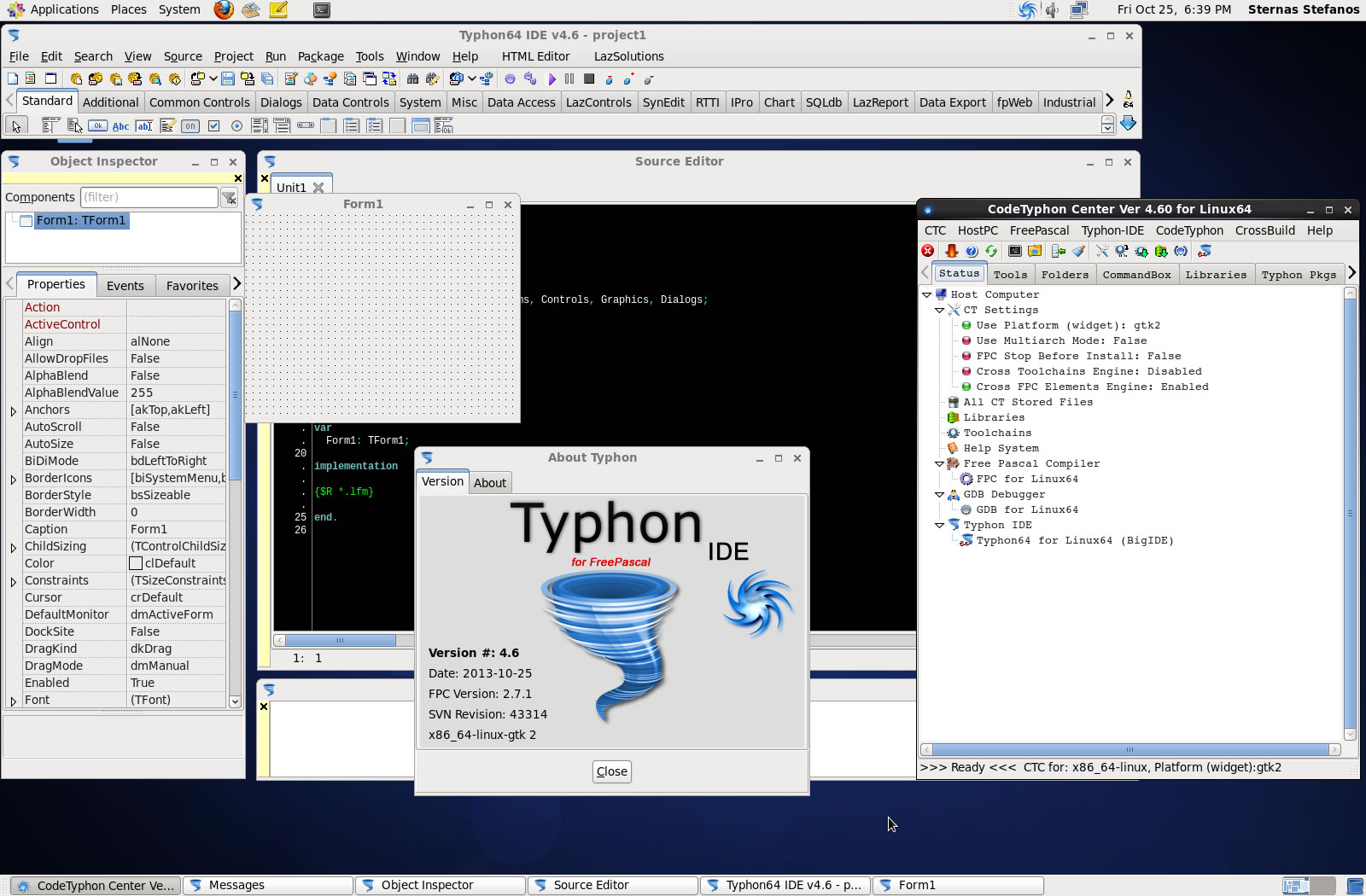Open the Project menu
This screenshot has height=896, width=1366.
(x=233, y=56)
